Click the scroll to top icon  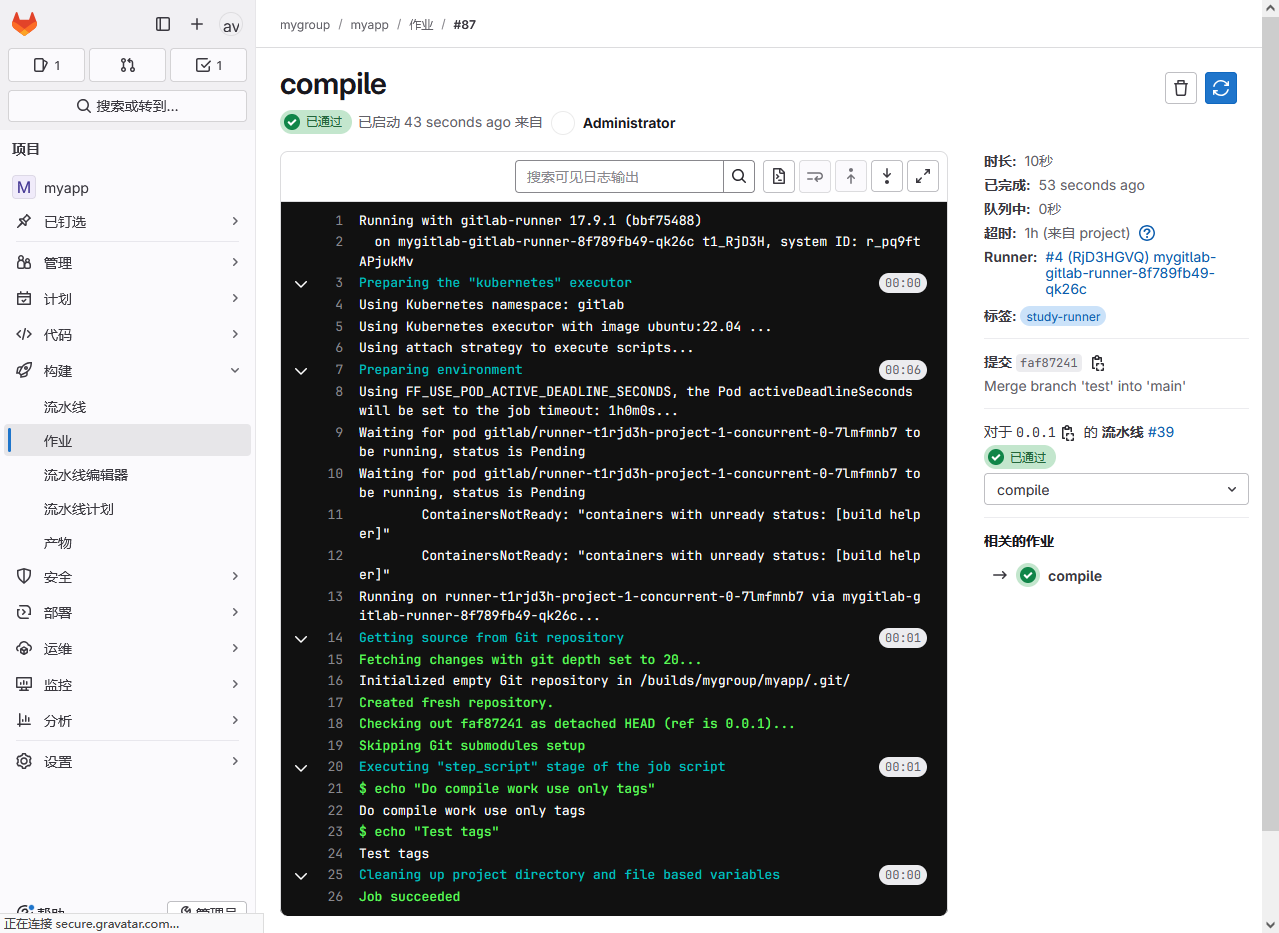click(851, 177)
